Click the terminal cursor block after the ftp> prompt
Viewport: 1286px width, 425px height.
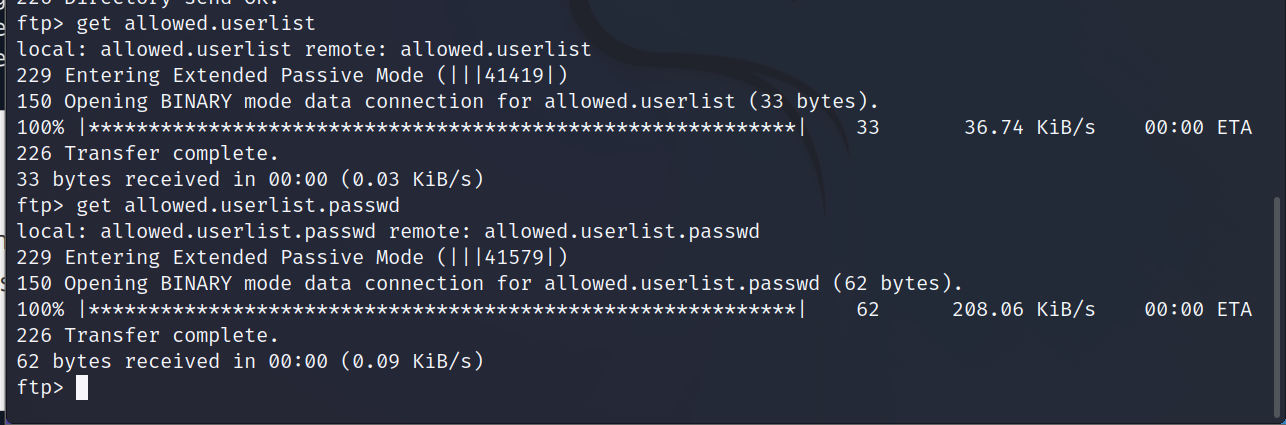click(82, 387)
